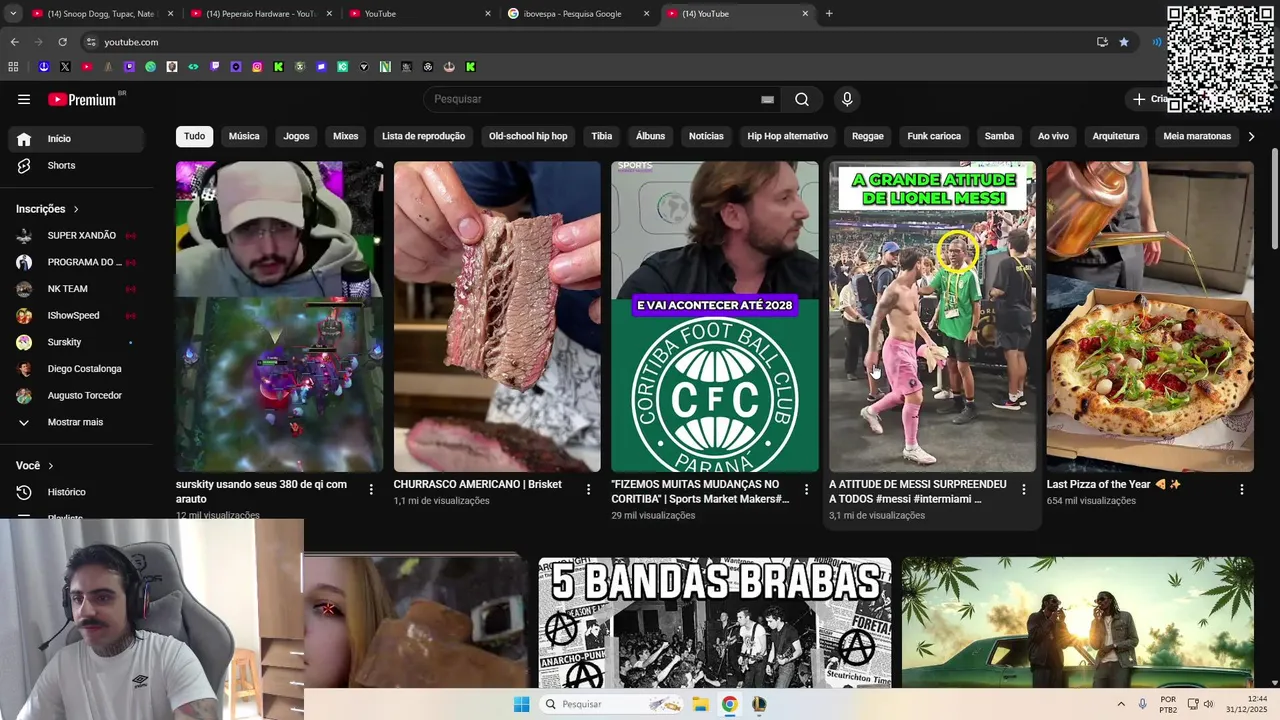Select the Tibia filter chip

(602, 136)
